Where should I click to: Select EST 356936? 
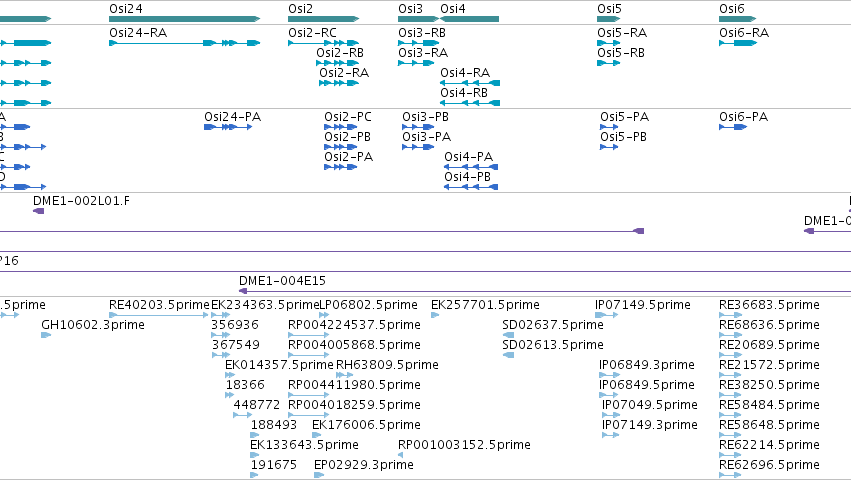[221, 335]
